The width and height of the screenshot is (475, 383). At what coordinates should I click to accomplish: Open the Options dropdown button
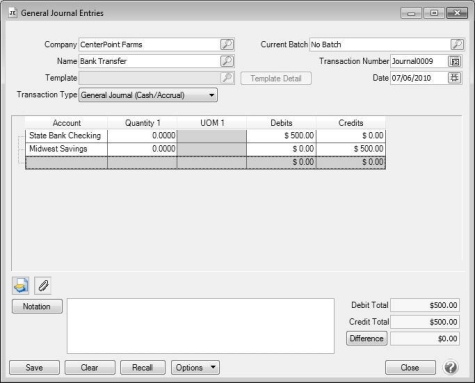click(195, 367)
